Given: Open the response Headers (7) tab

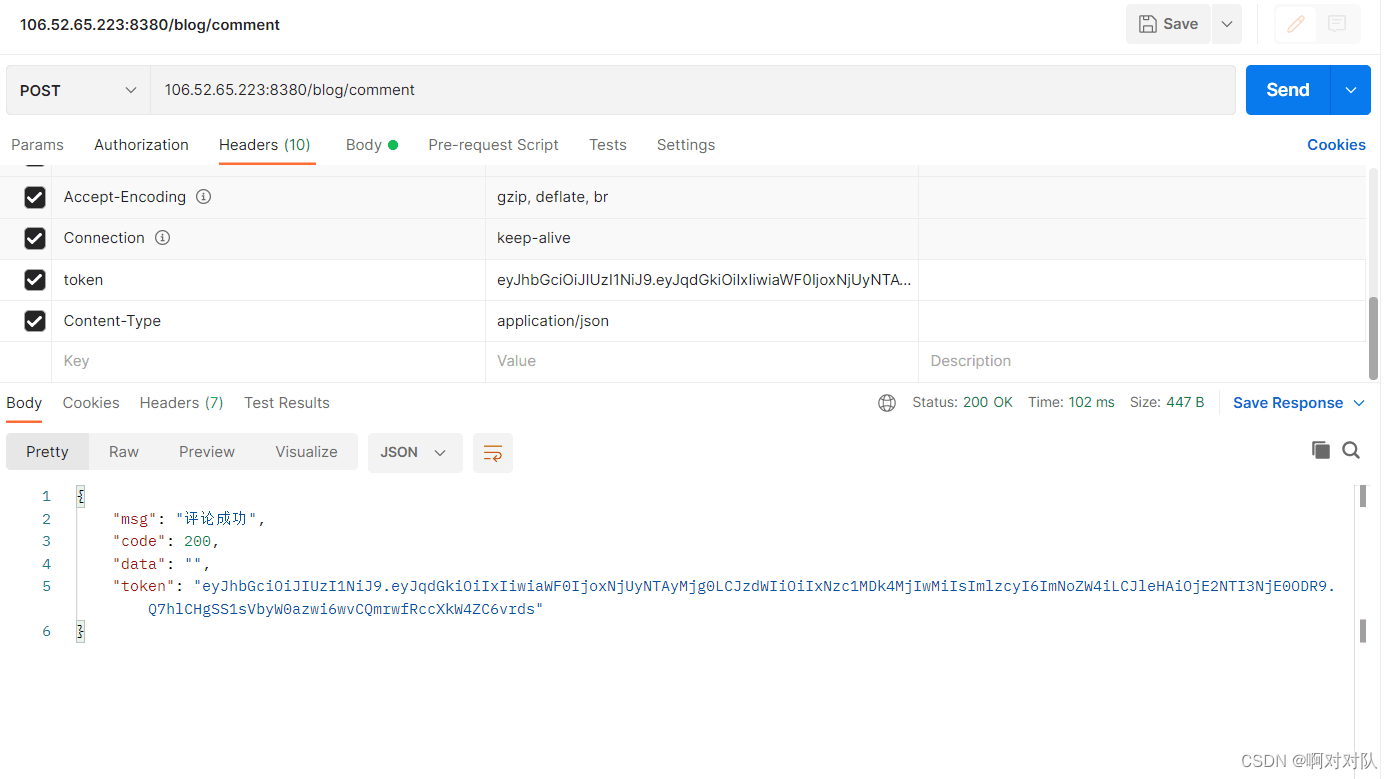Looking at the screenshot, I should tap(181, 403).
